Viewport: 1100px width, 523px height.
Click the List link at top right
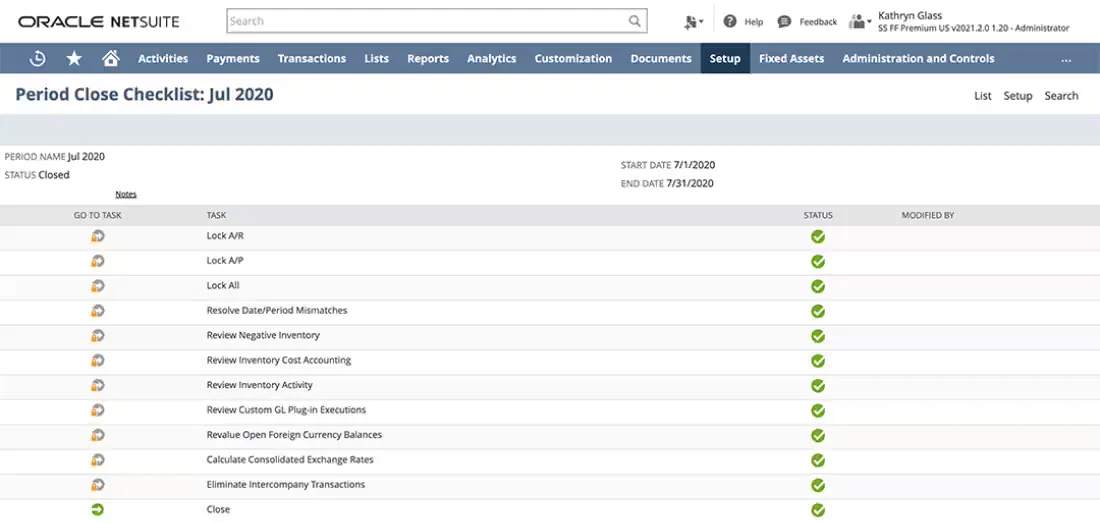983,96
